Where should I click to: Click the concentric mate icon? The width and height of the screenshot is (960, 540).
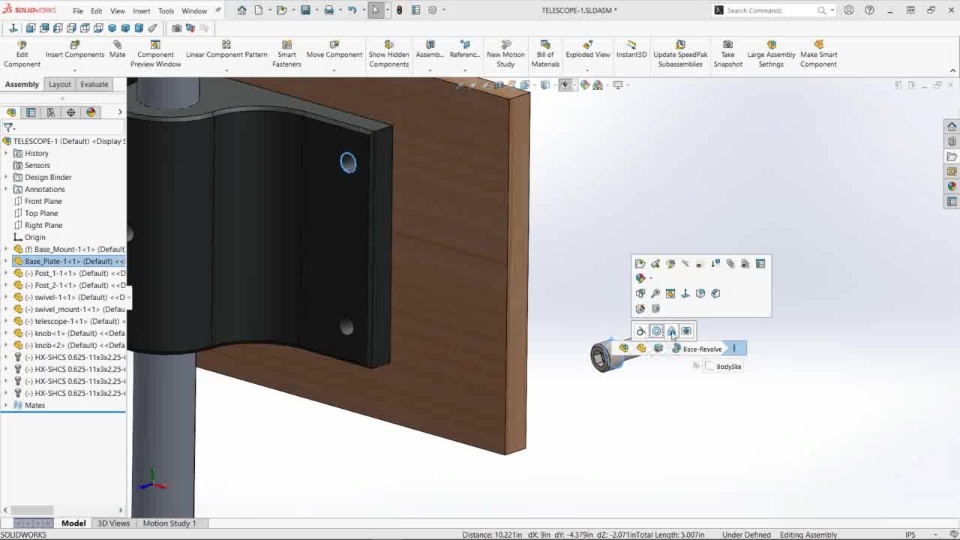tap(656, 331)
